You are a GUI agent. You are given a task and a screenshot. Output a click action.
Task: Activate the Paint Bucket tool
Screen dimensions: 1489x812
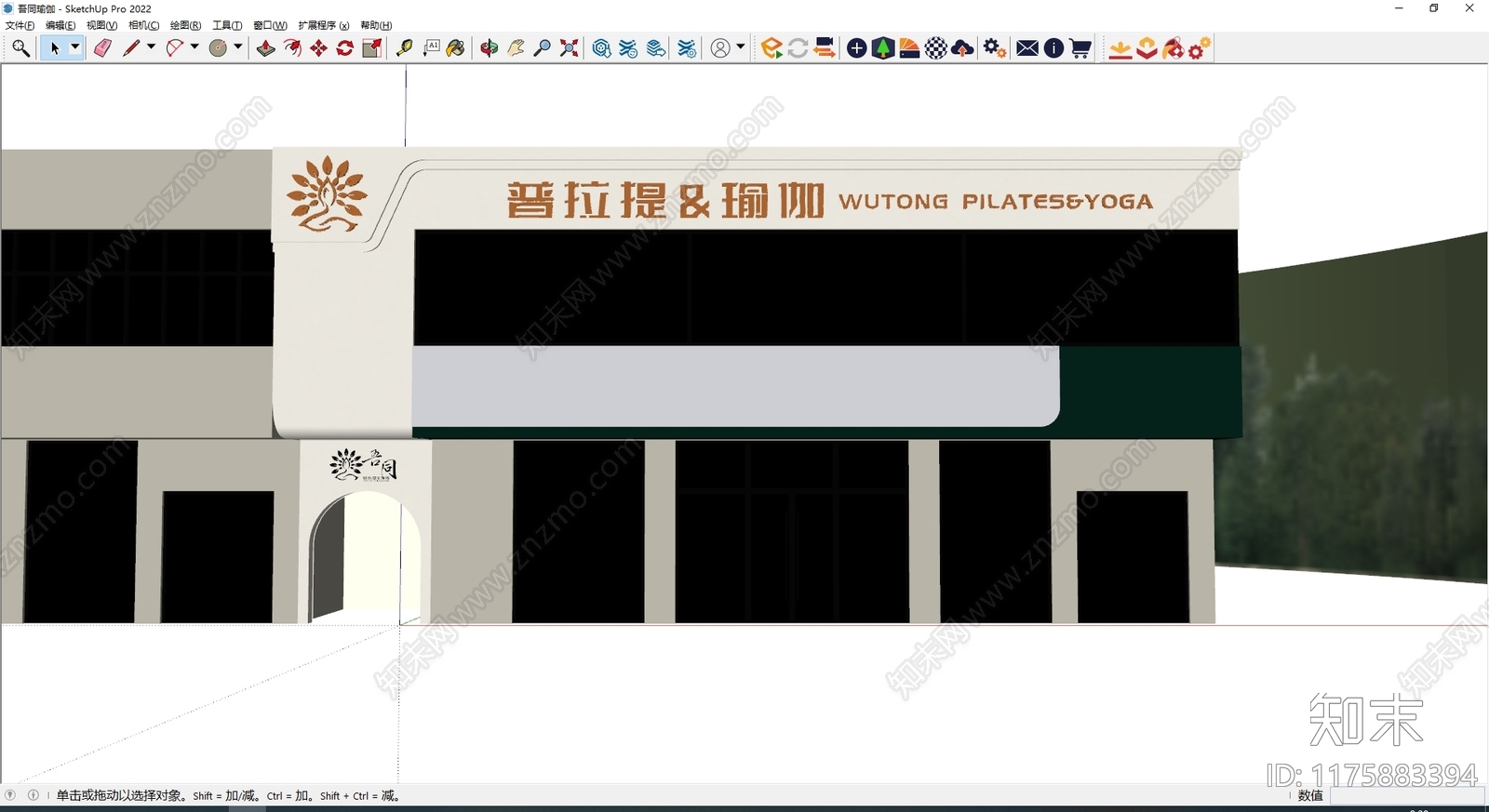pyautogui.click(x=456, y=48)
